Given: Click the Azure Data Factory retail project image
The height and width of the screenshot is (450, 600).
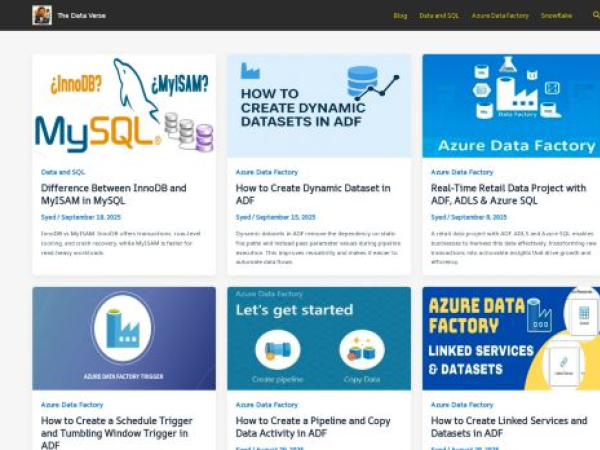Looking at the screenshot, I should click(510, 105).
